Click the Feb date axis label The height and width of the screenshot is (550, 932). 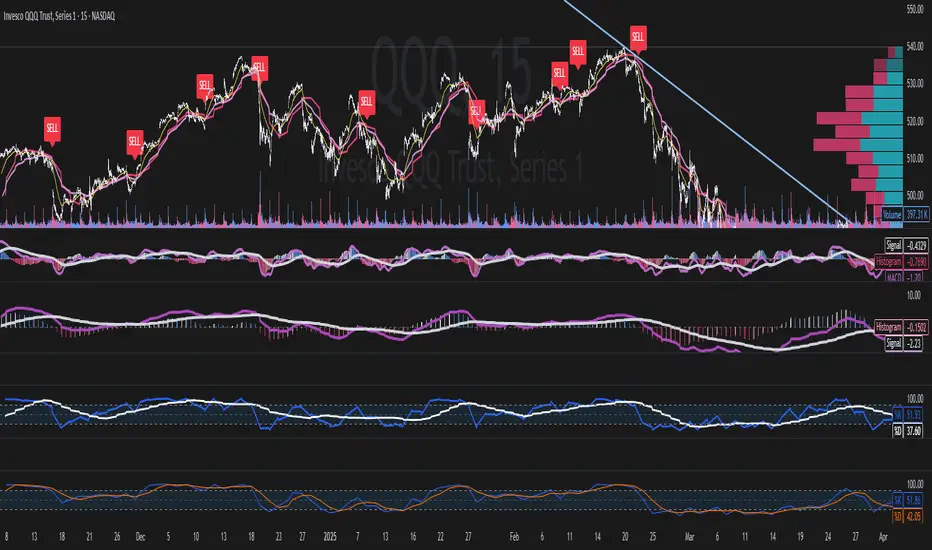[x=514, y=537]
